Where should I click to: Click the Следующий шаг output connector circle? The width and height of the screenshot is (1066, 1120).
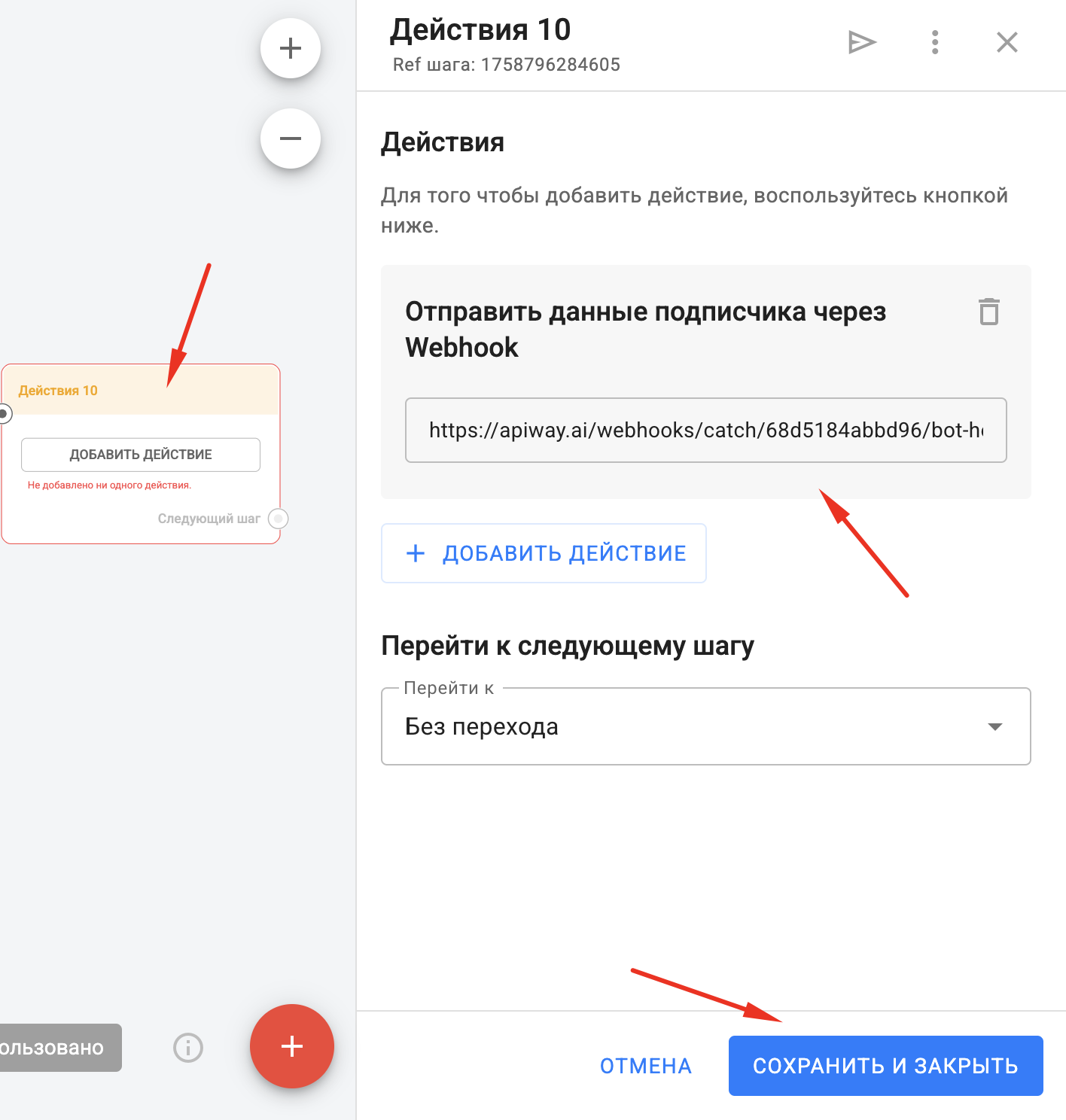tap(279, 519)
